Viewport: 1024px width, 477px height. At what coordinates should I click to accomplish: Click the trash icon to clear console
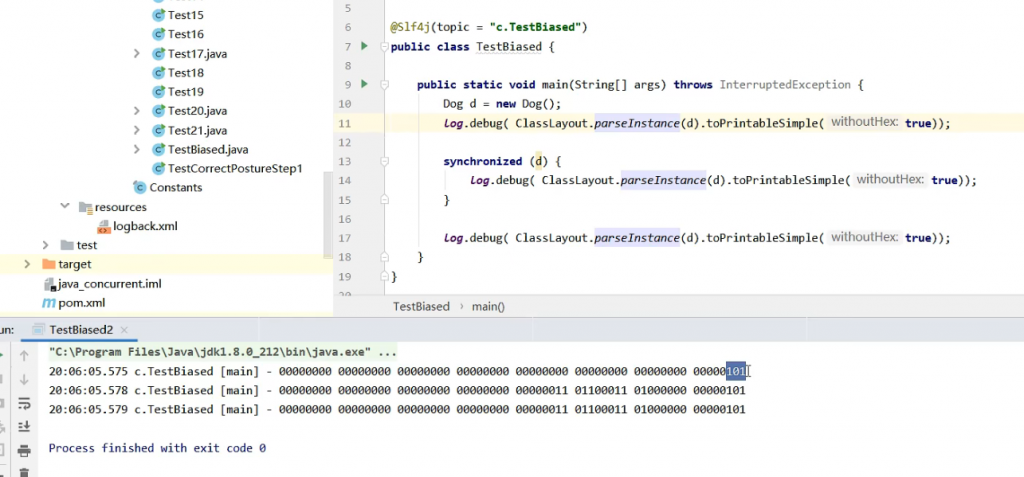[24, 471]
